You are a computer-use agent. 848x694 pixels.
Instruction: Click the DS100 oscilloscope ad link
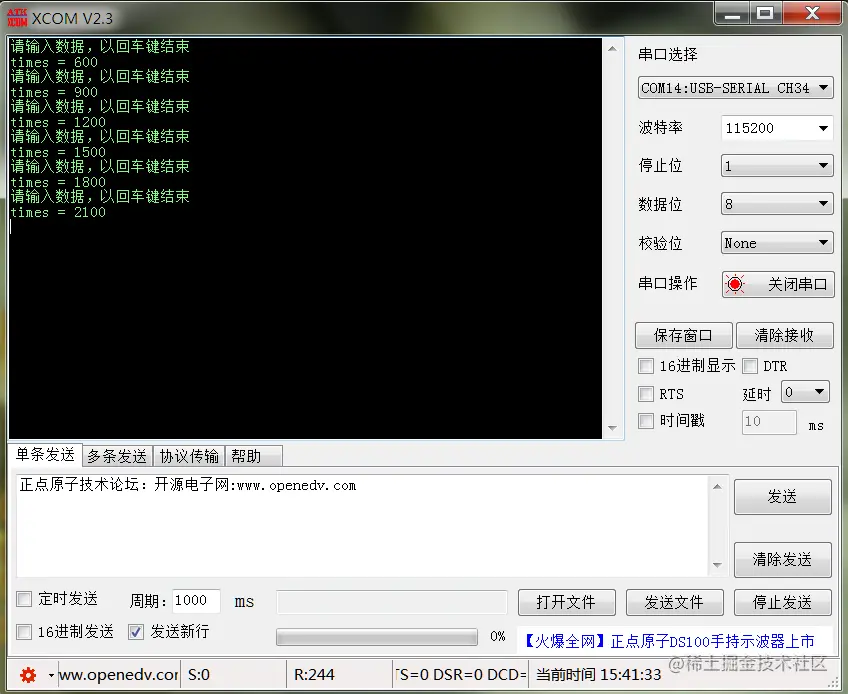pyautogui.click(x=670, y=642)
